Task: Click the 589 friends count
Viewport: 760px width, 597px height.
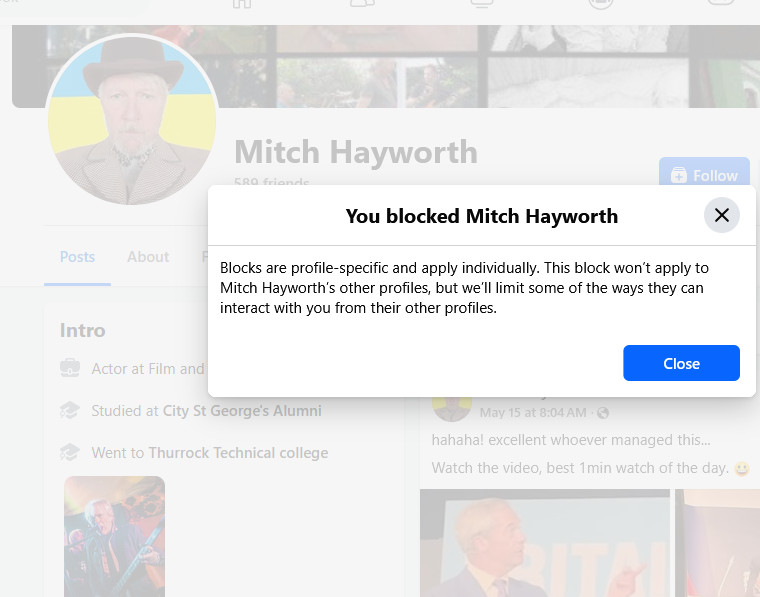Action: point(271,181)
